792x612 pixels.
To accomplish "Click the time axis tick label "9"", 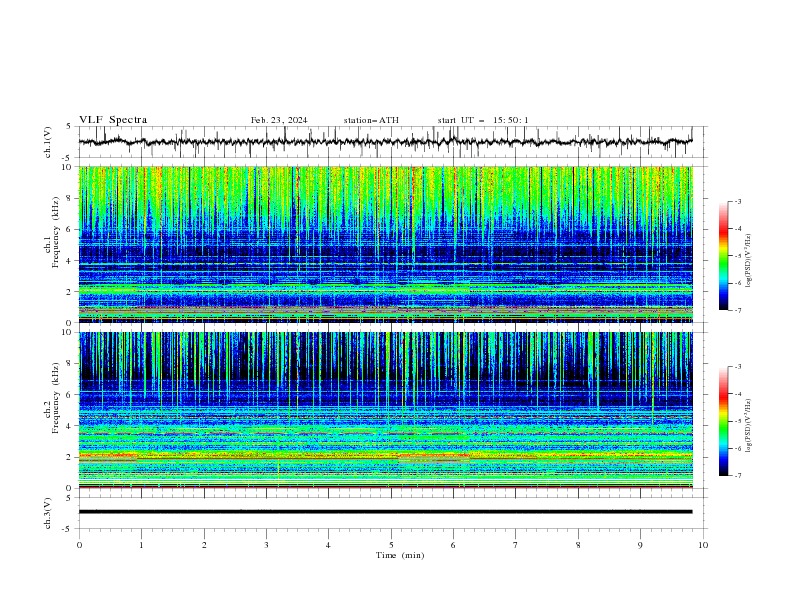I will coord(640,545).
